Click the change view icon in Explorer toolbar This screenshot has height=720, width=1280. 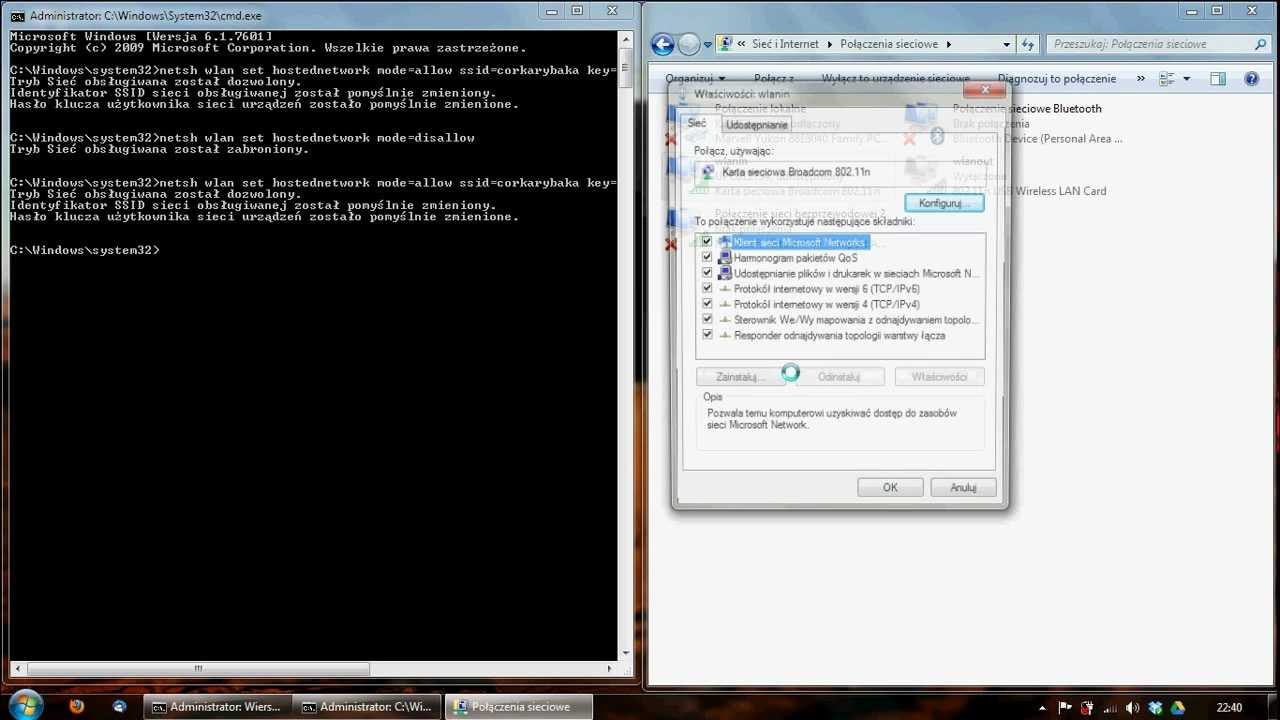pos(1166,78)
